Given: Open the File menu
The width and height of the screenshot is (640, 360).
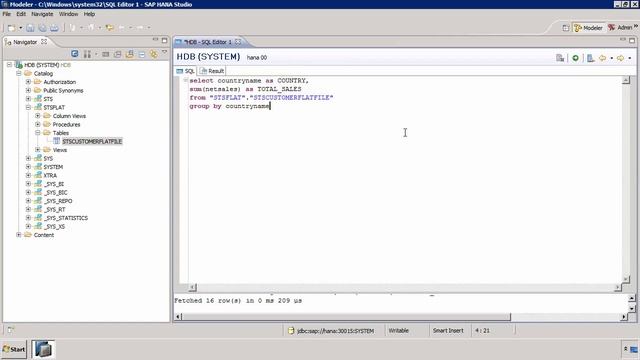Looking at the screenshot, I should pyautogui.click(x=7, y=14).
